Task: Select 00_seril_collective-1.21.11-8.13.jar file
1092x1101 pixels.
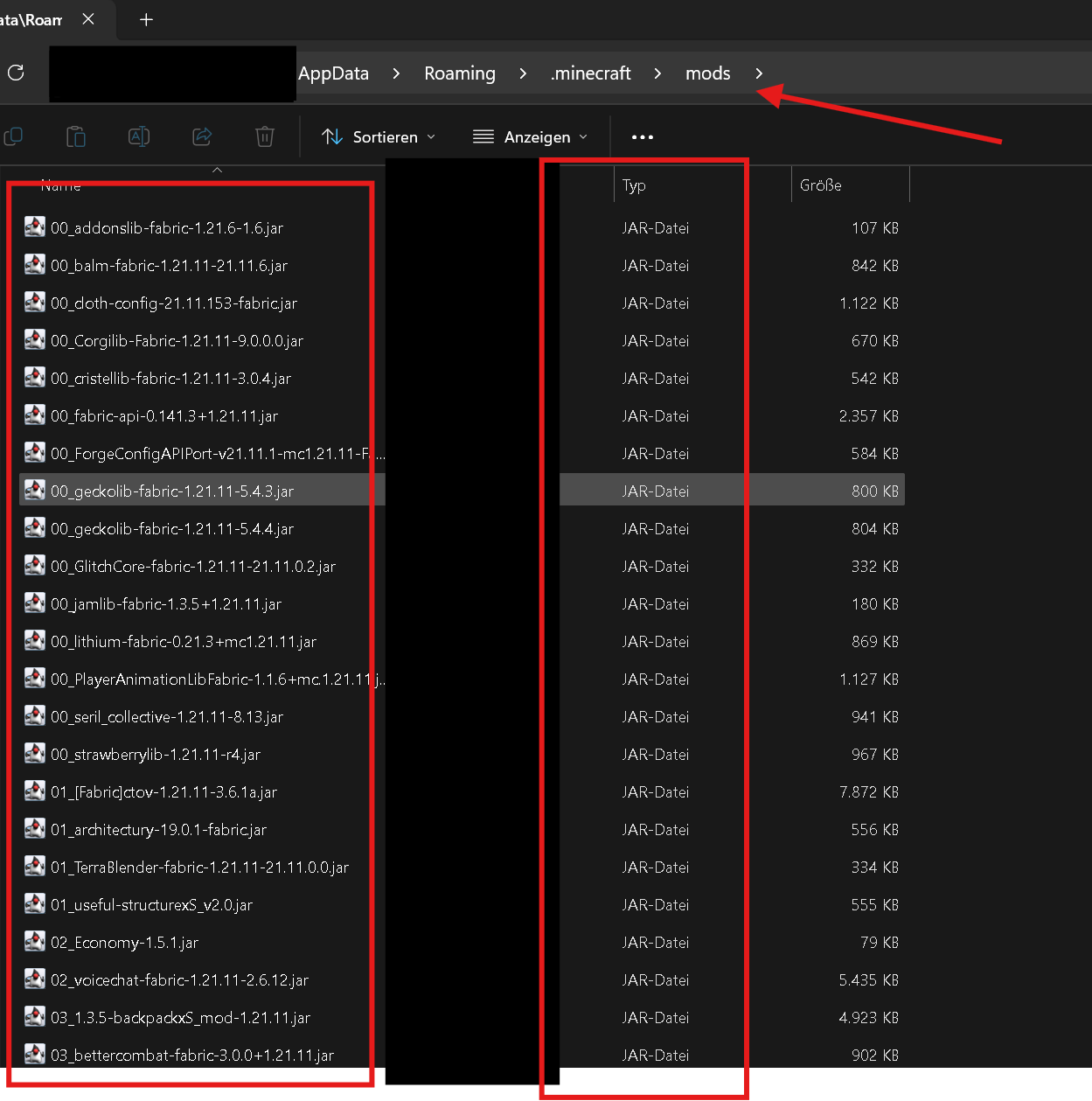Action: pos(167,717)
